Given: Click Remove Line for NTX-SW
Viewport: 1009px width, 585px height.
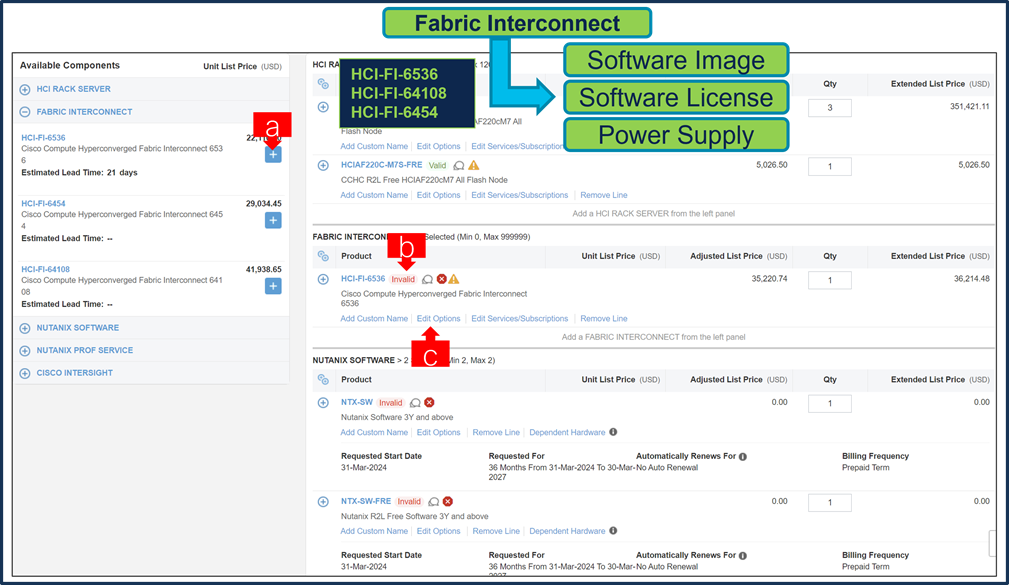Looking at the screenshot, I should tap(495, 432).
